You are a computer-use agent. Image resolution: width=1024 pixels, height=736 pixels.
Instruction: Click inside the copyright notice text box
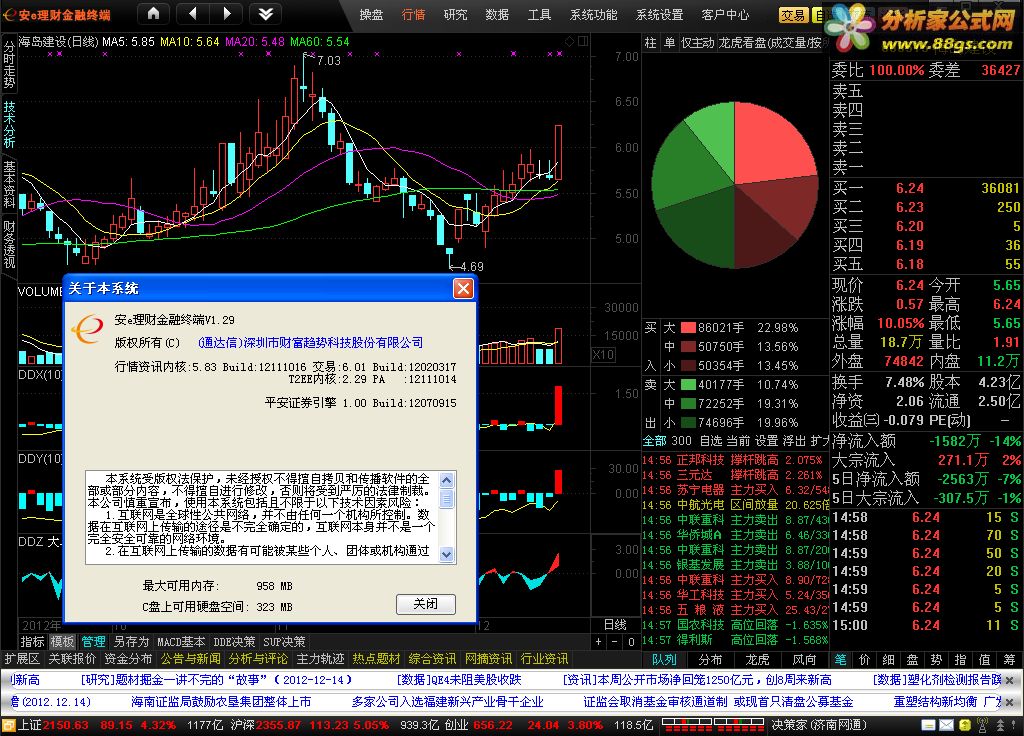click(264, 517)
